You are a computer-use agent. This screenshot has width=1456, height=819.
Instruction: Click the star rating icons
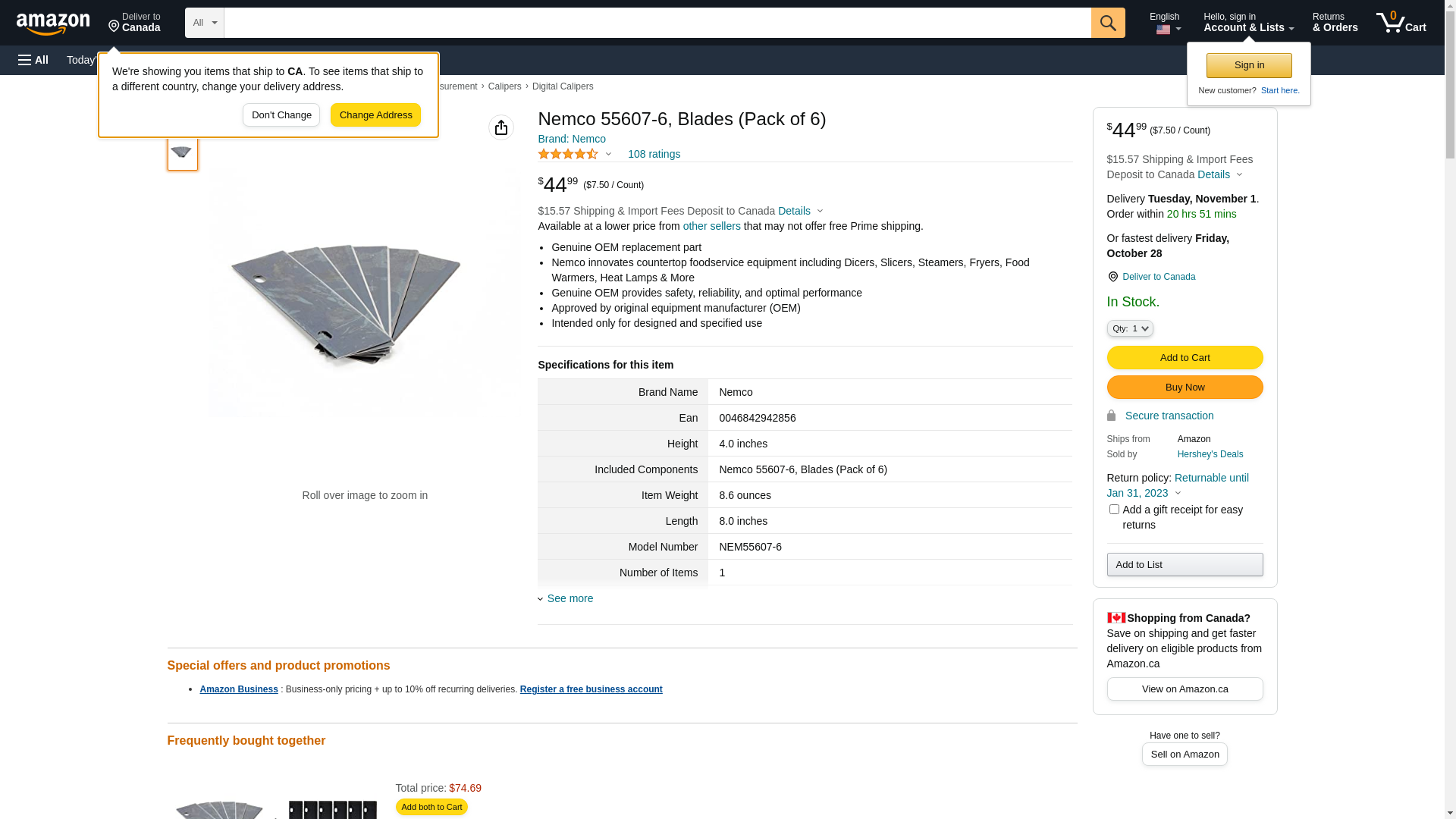568,154
